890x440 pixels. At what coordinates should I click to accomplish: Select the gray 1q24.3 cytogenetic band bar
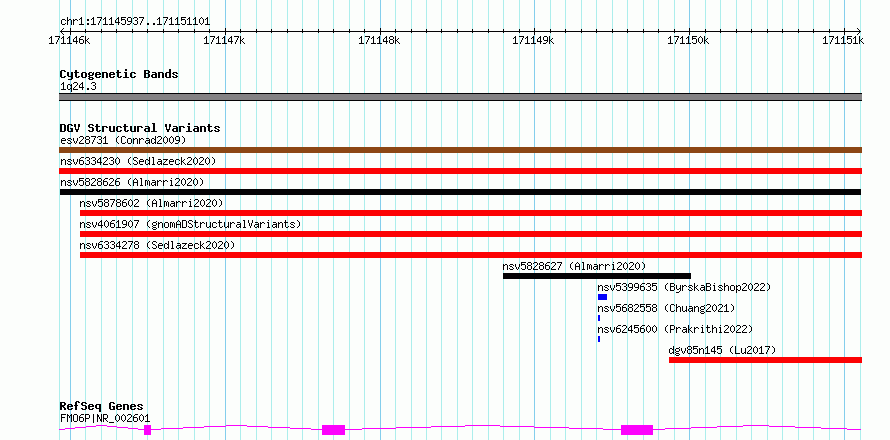[460, 97]
